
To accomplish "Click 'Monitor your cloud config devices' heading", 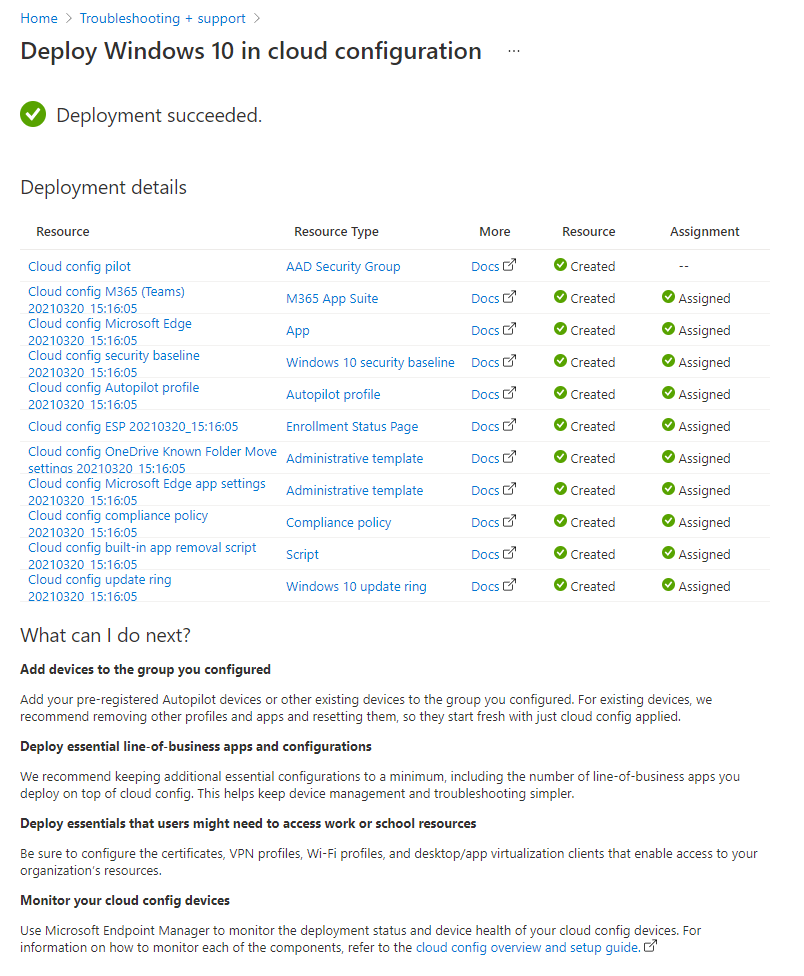I will 125,900.
